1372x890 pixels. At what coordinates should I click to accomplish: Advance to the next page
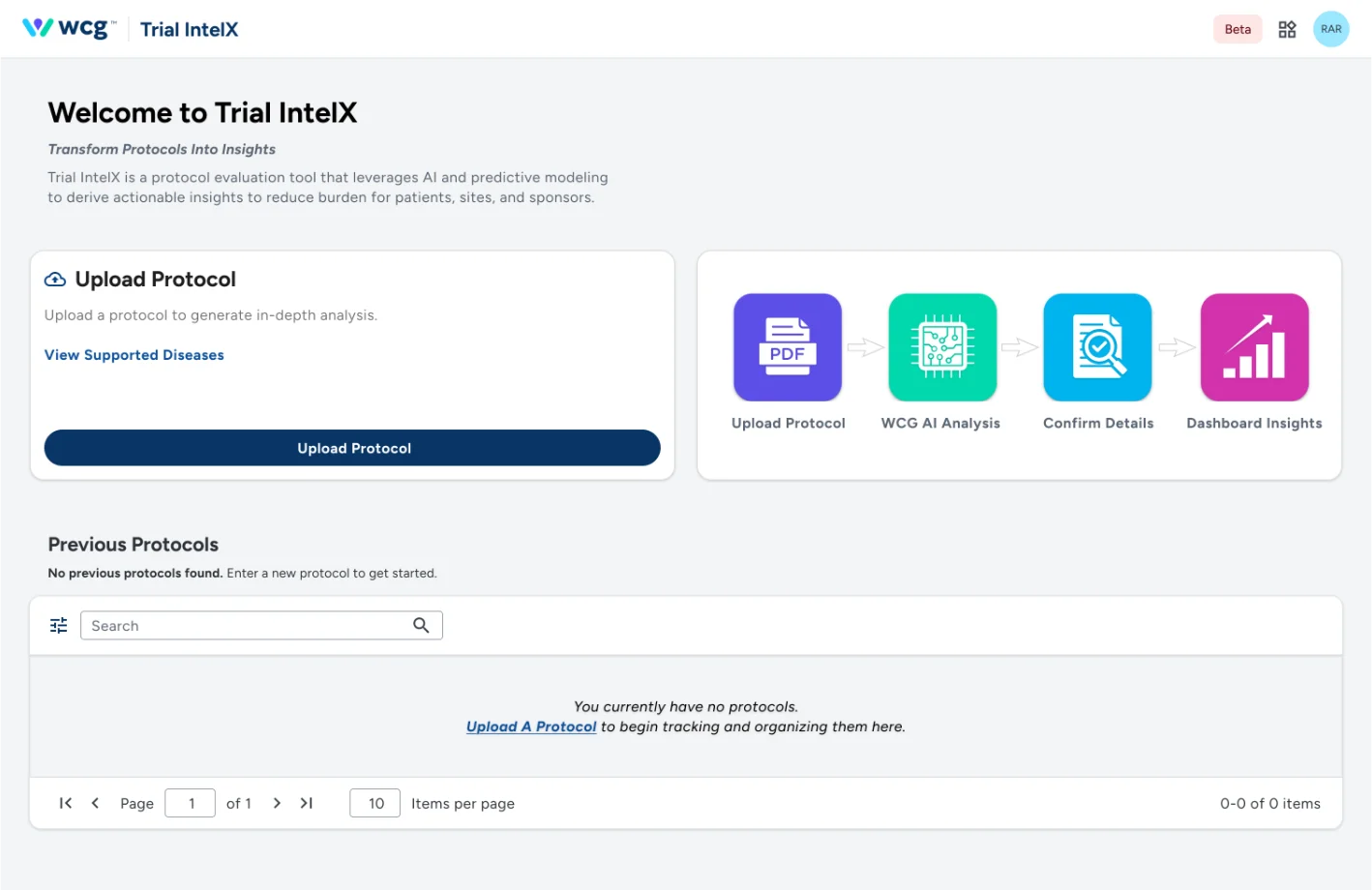click(x=277, y=803)
